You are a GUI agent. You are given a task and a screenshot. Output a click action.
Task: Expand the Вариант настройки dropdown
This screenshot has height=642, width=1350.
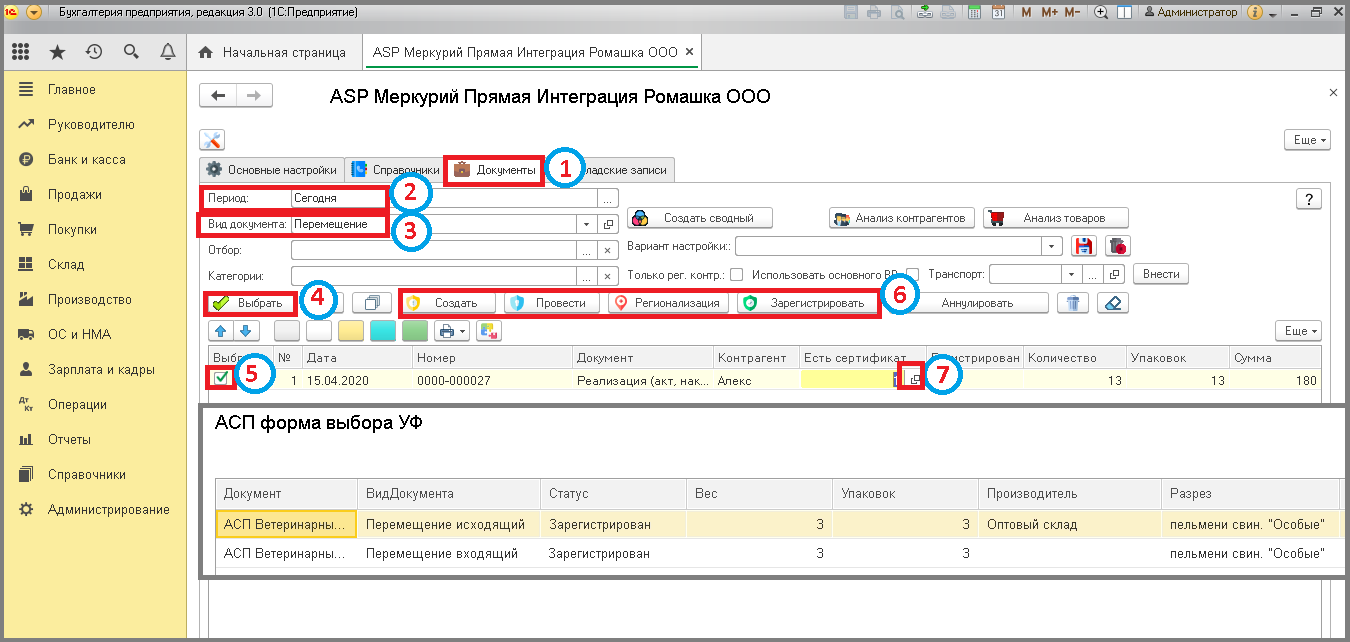[1052, 246]
